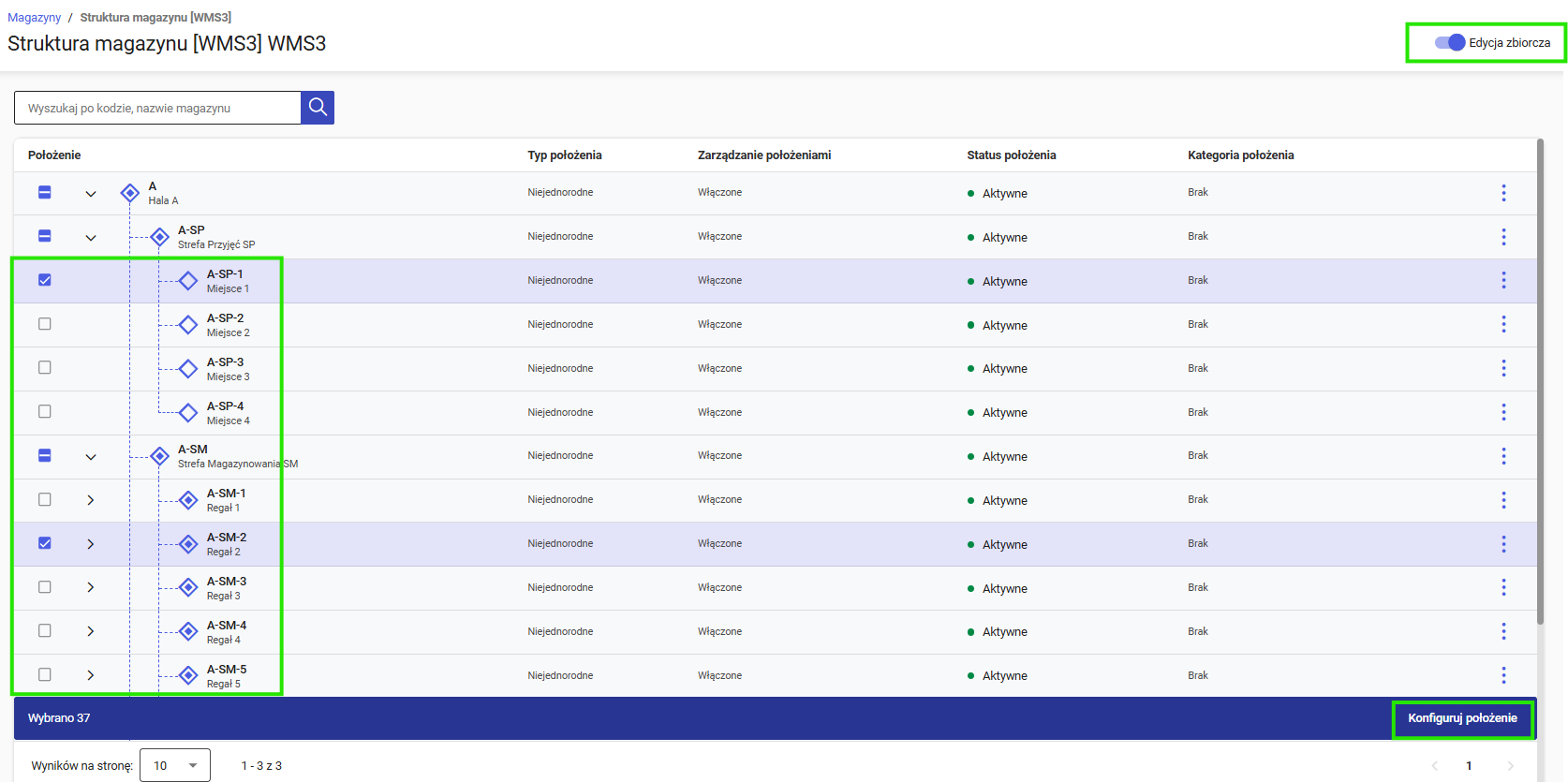Open three-dot menu for Hala A row
The width and height of the screenshot is (1568, 782).
coord(1503,193)
